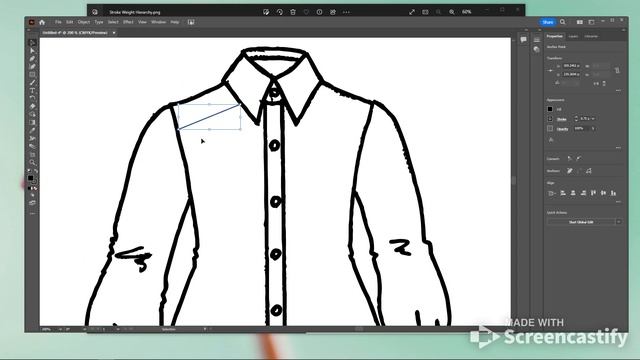Switch to the Layers panel tab

(573, 36)
